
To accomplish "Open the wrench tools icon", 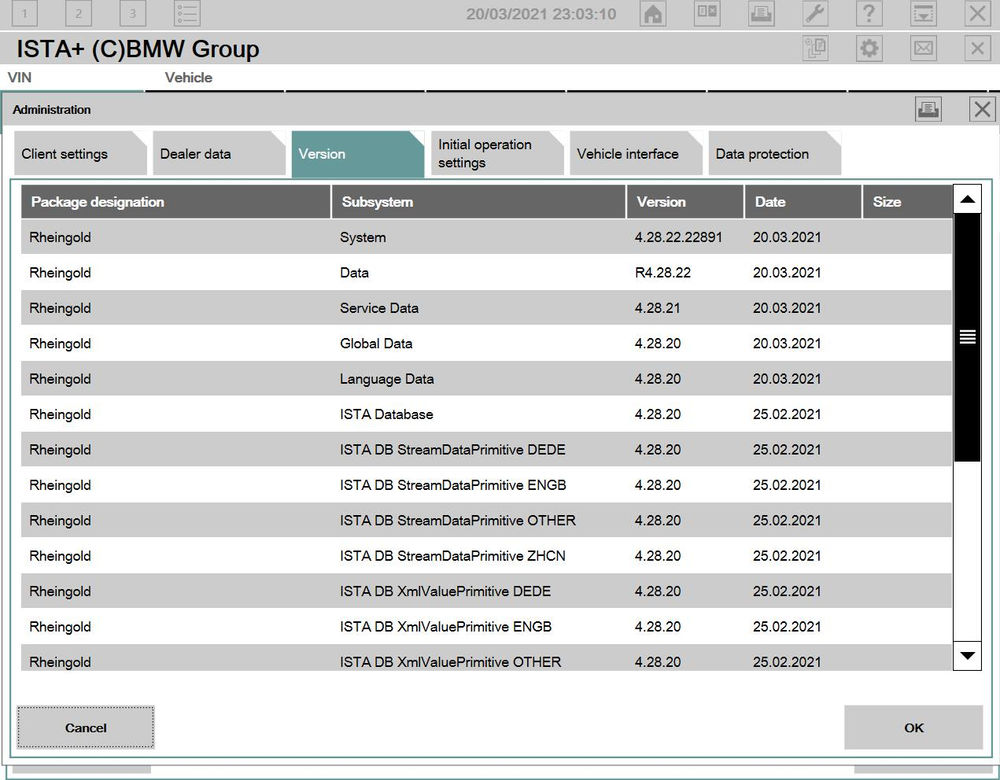I will coord(815,14).
